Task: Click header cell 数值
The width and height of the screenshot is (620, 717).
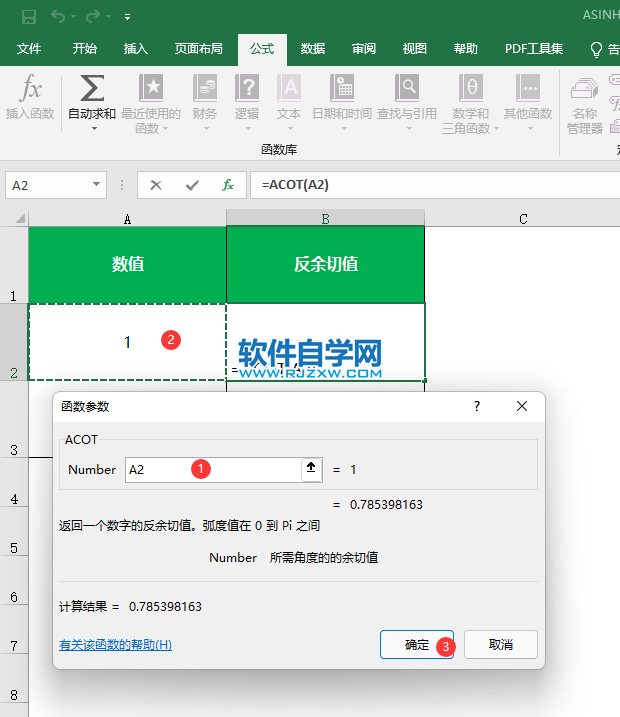Action: point(128,265)
